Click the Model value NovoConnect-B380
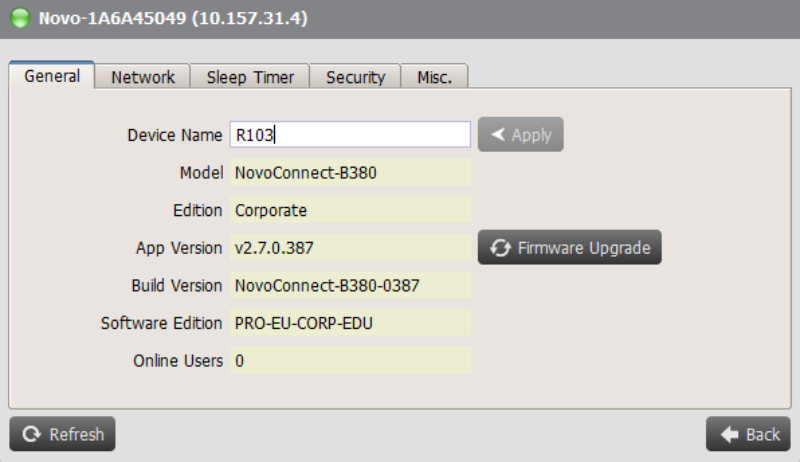The width and height of the screenshot is (800, 462). point(350,172)
